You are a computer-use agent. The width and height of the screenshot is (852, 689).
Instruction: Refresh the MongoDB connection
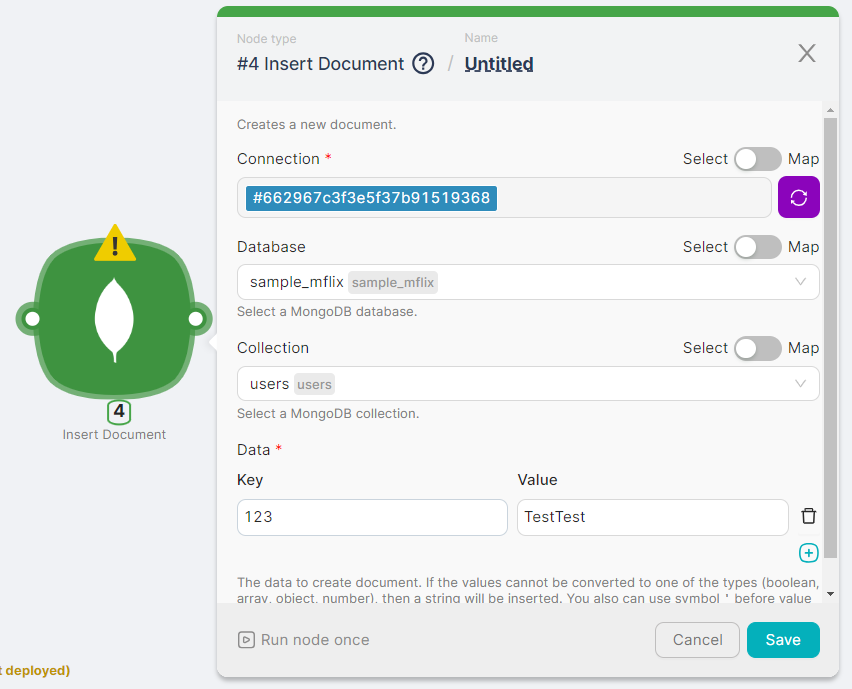798,197
